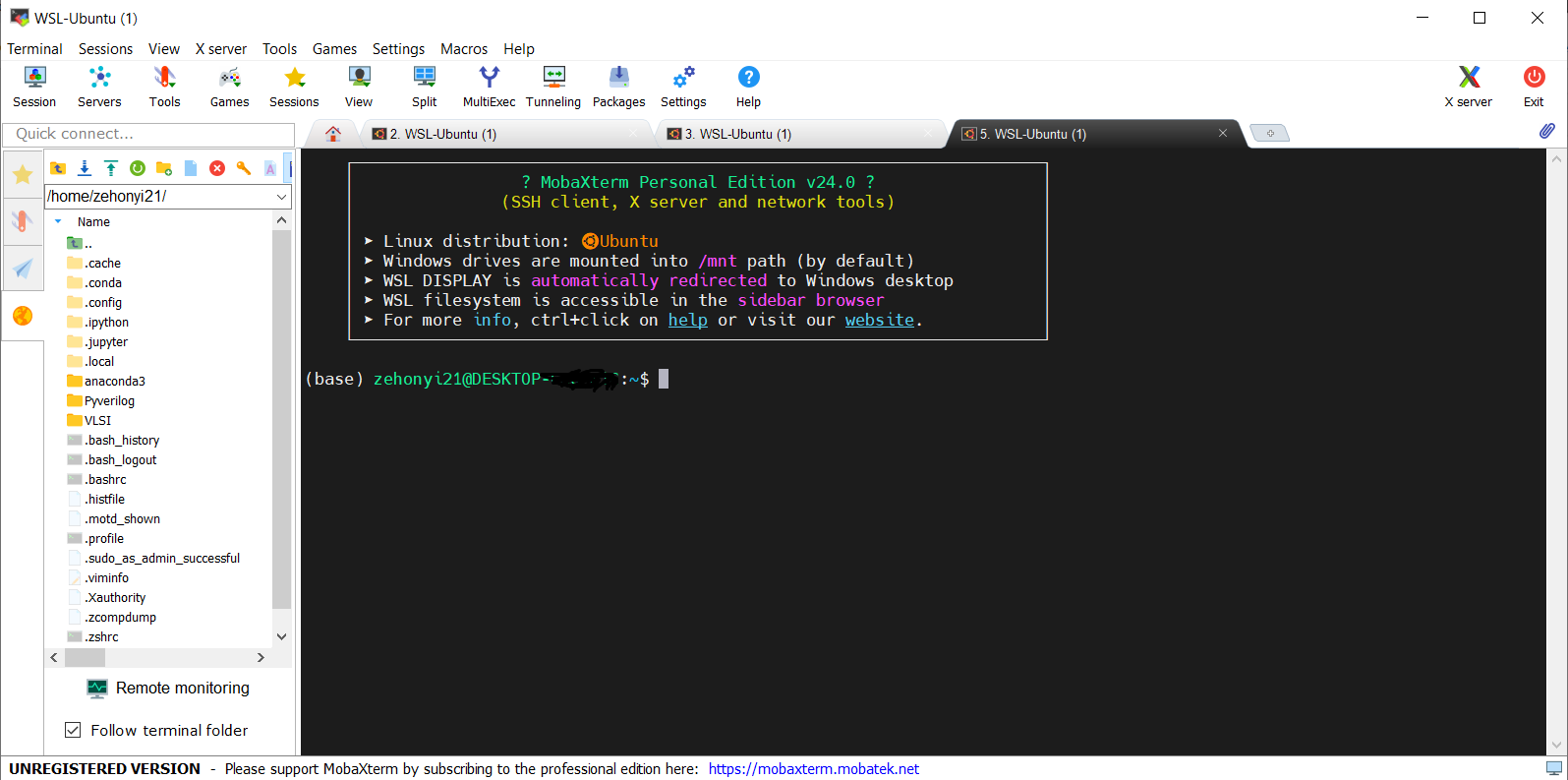1568x780 pixels.
Task: Open the Settings gears toolbar button
Action: [683, 87]
